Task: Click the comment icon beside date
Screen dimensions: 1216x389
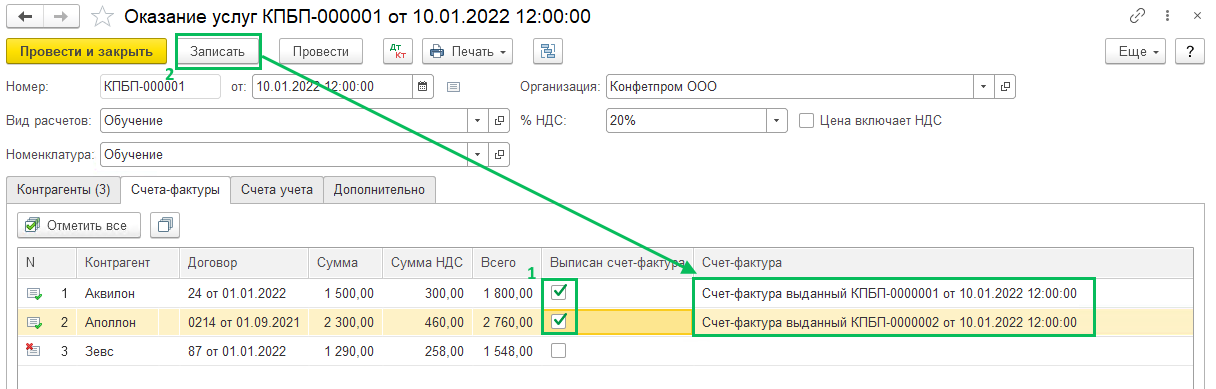Action: click(453, 87)
